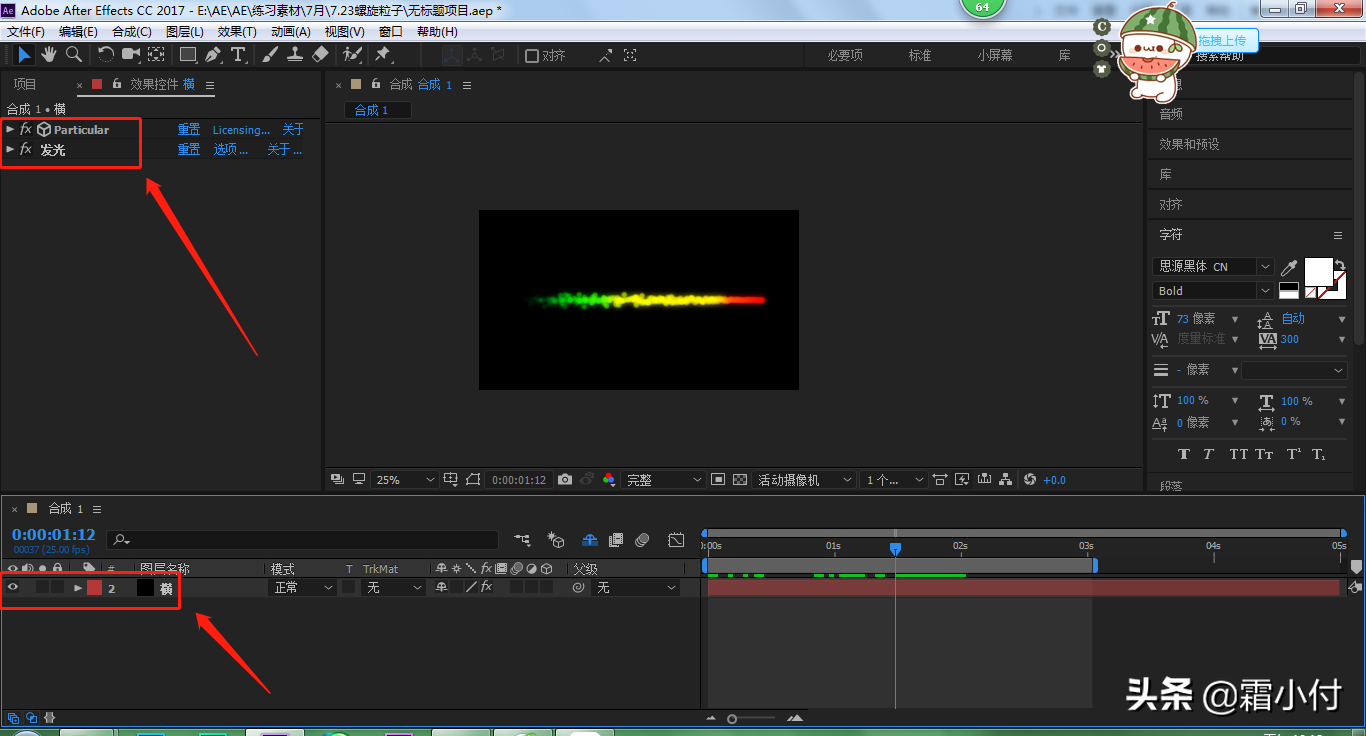Toggle hide shy layers in the timeline

point(590,540)
